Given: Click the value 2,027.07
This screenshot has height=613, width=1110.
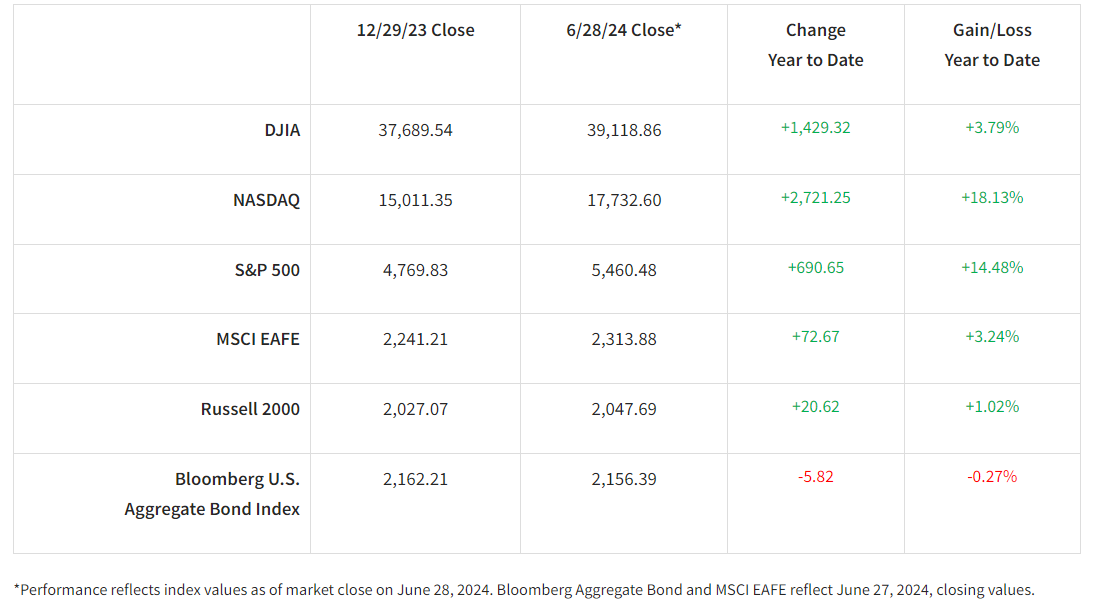Looking at the screenshot, I should pyautogui.click(x=416, y=409).
